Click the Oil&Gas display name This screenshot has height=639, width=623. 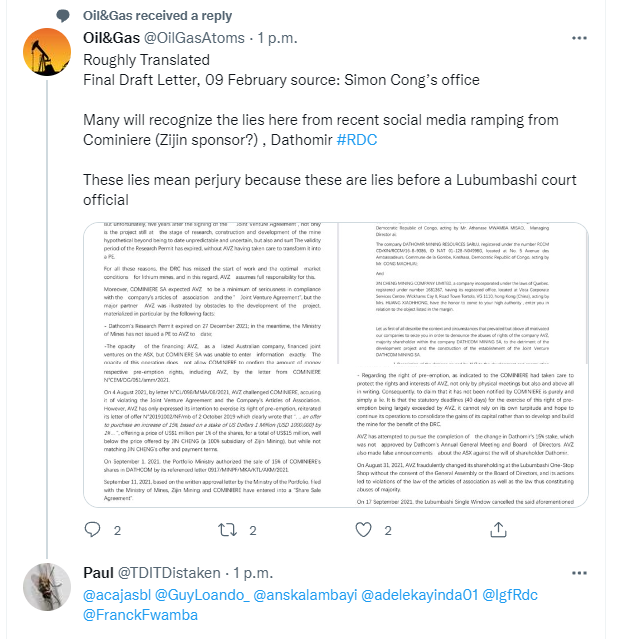[x=112, y=38]
